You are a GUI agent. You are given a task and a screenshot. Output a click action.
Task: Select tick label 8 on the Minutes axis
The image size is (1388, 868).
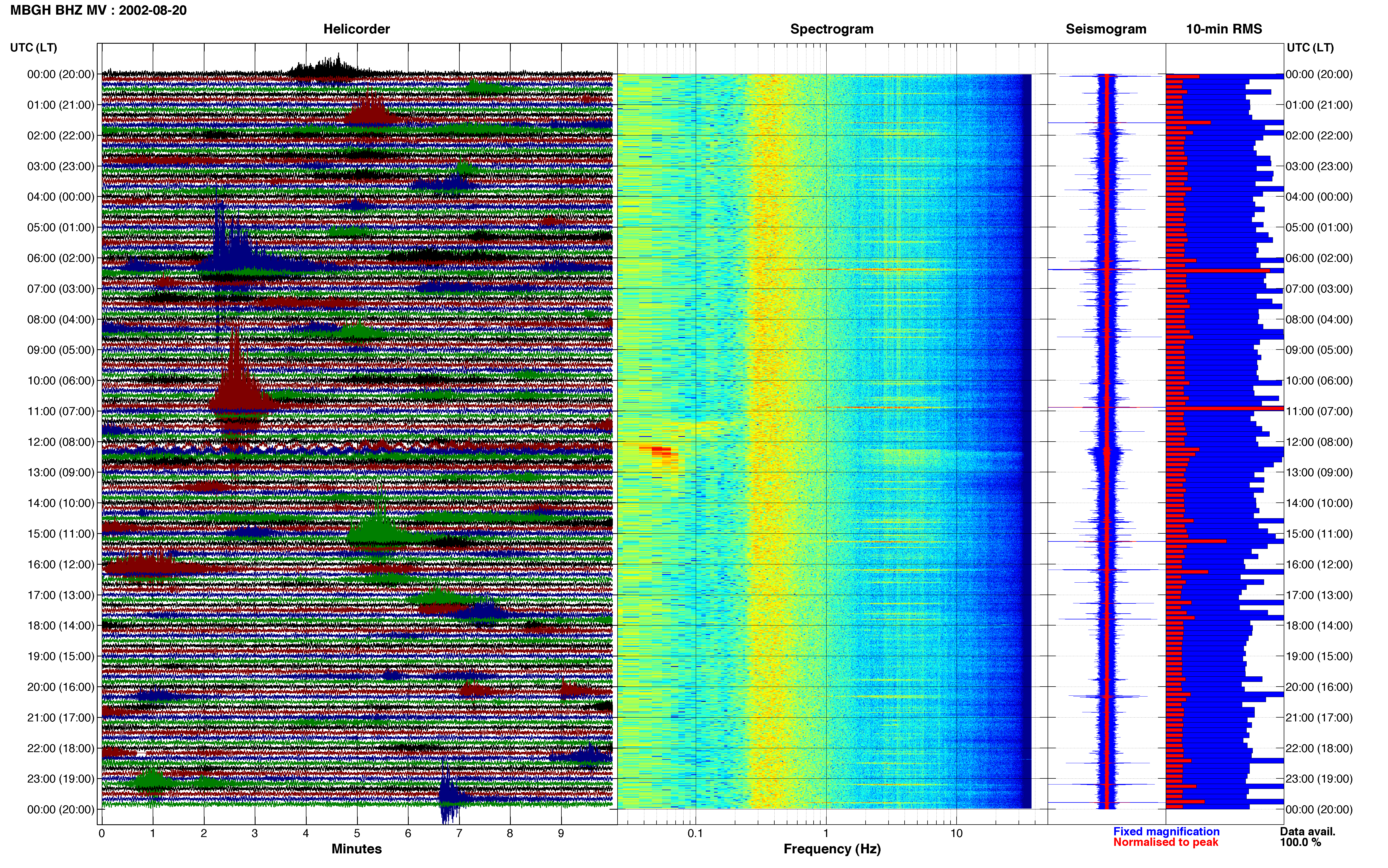(x=510, y=833)
